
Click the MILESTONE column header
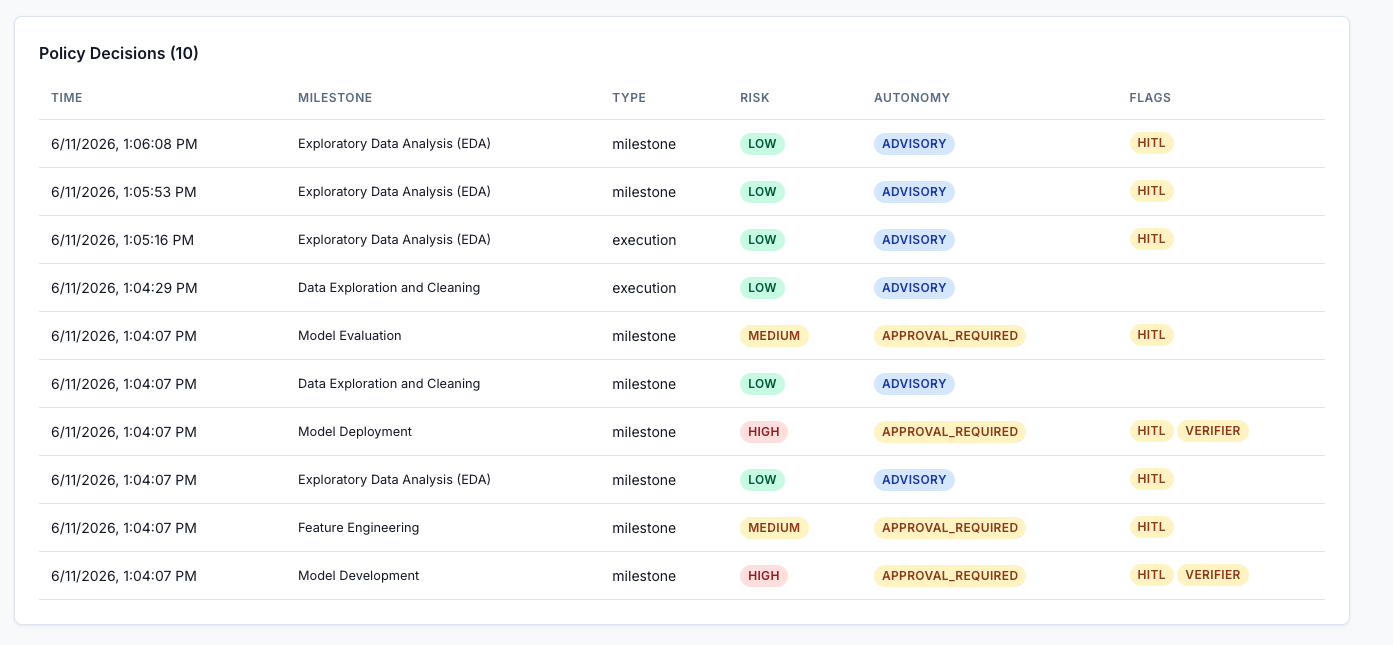(335, 98)
